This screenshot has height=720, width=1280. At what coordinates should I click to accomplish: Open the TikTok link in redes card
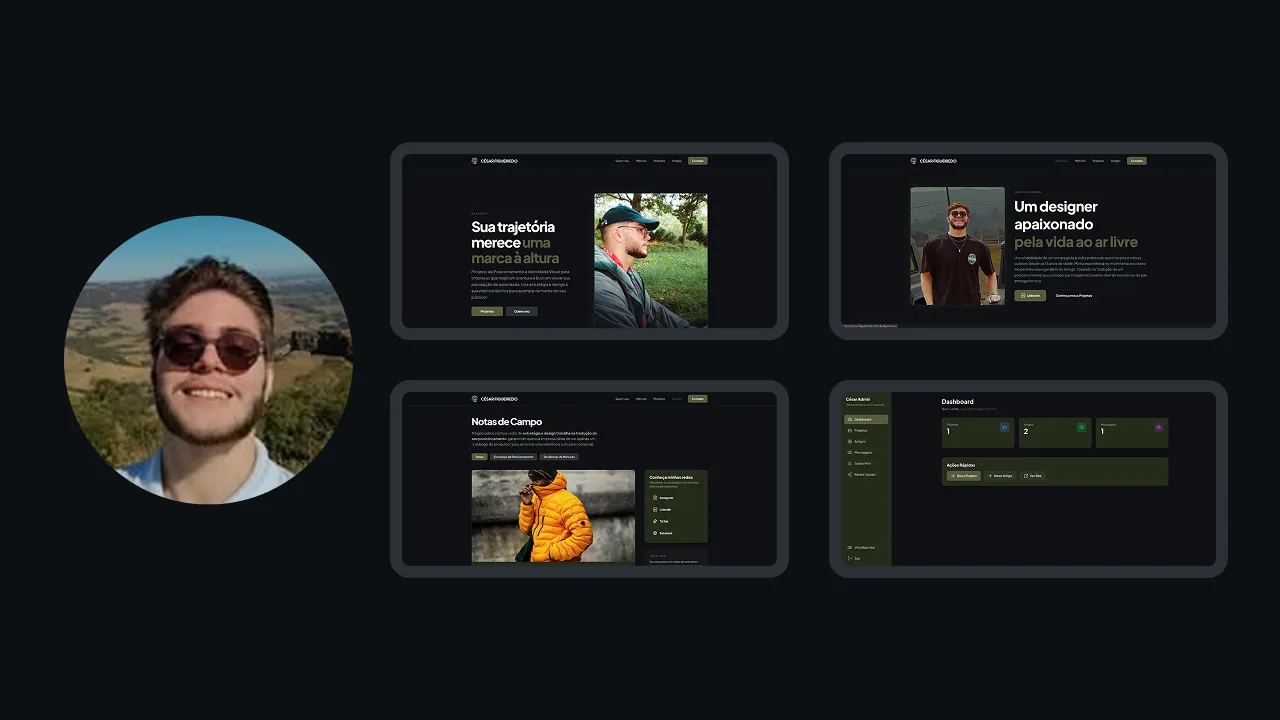(x=663, y=521)
